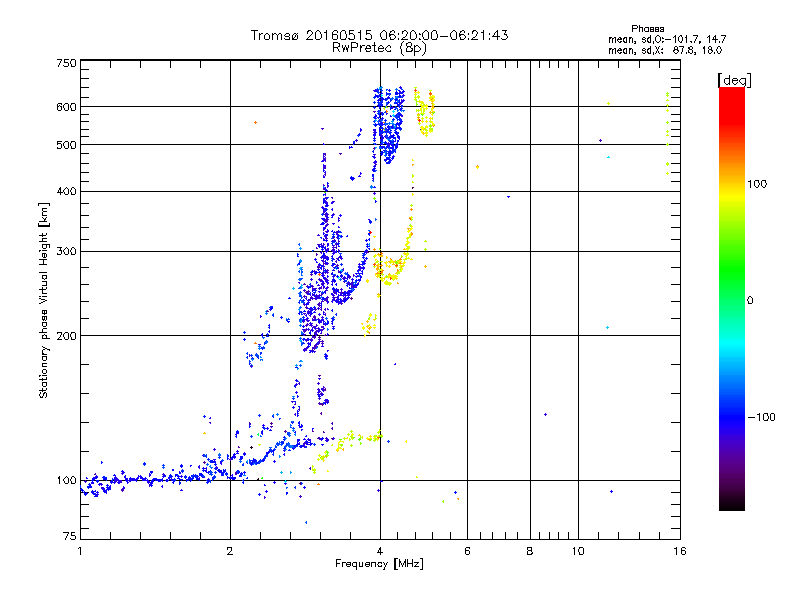800x600 pixels.
Task: Click the '[deg]' colorbar unit label
Action: click(x=734, y=80)
